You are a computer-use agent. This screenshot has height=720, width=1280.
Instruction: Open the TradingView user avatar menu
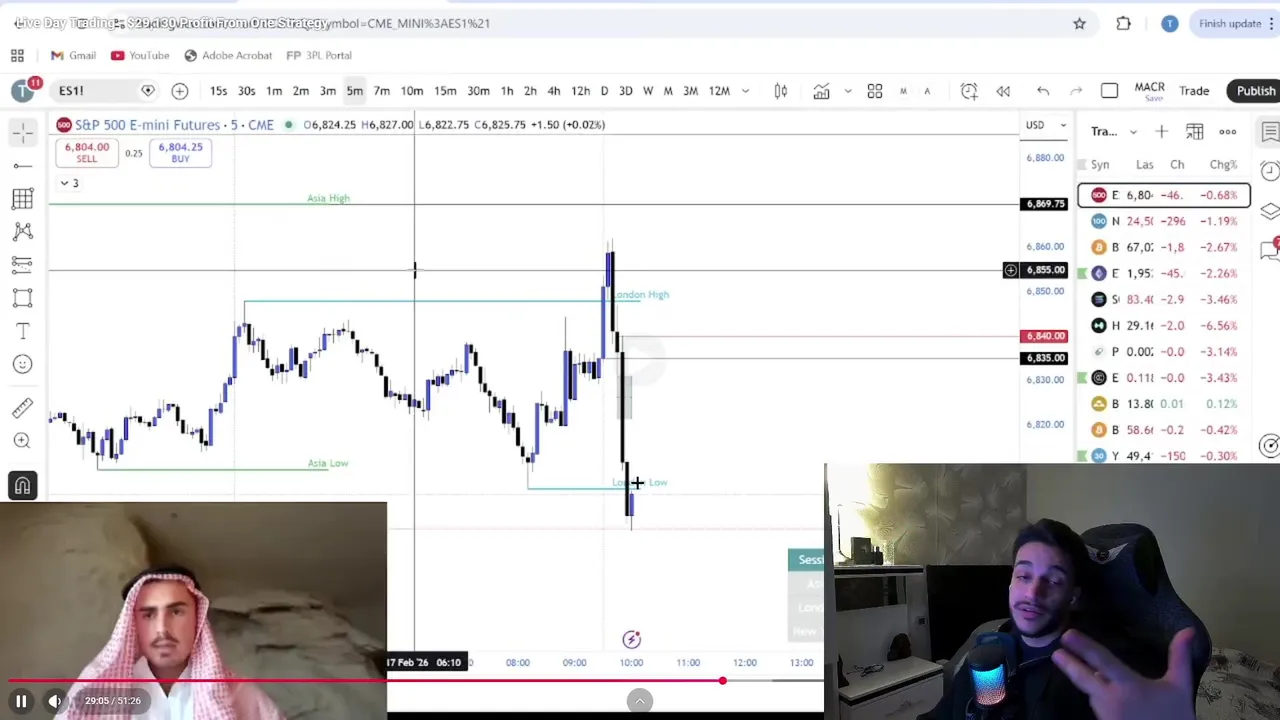[x=23, y=91]
